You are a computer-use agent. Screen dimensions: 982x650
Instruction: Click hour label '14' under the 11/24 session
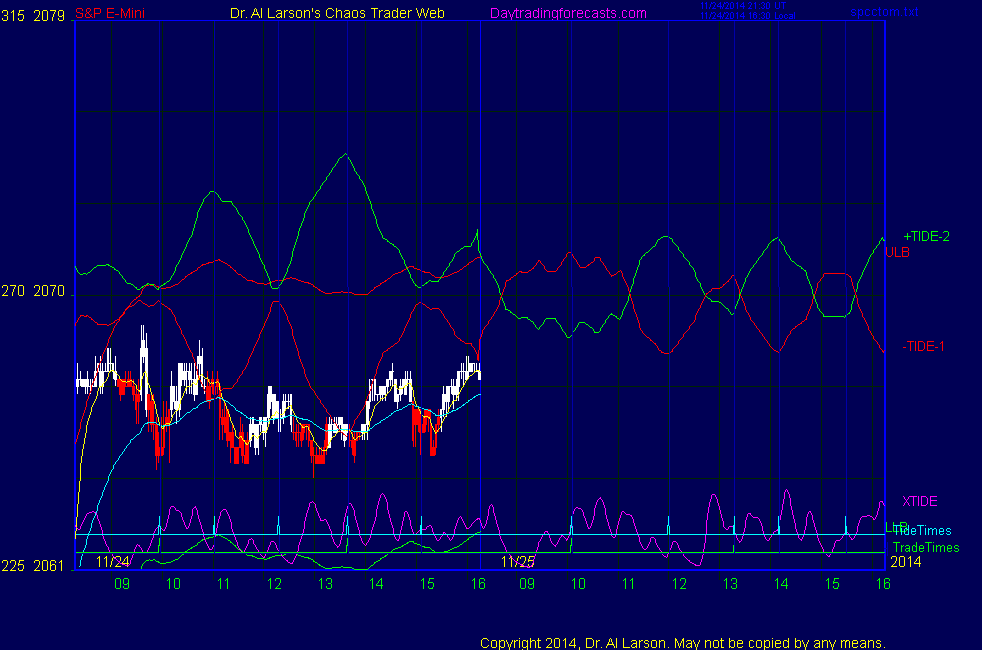click(376, 584)
